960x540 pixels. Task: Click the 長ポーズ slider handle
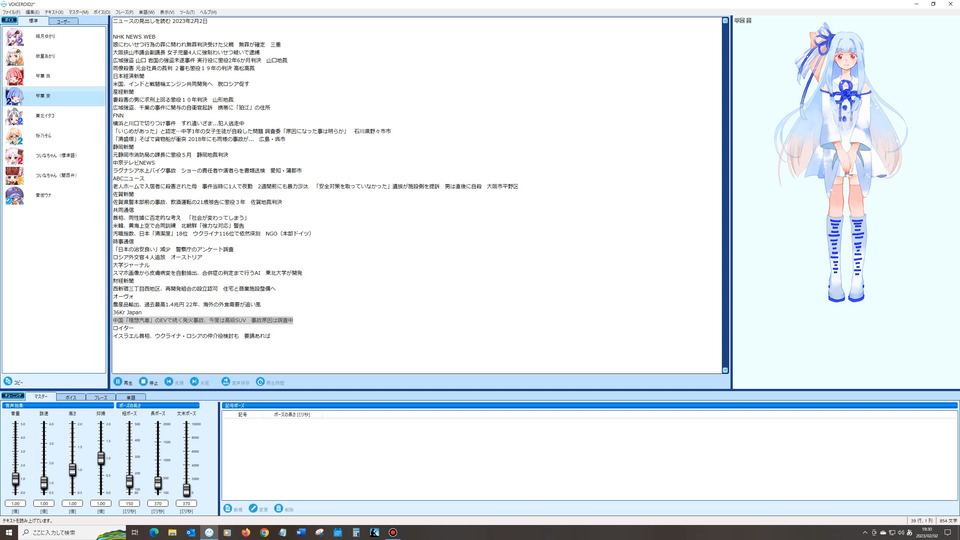point(158,484)
